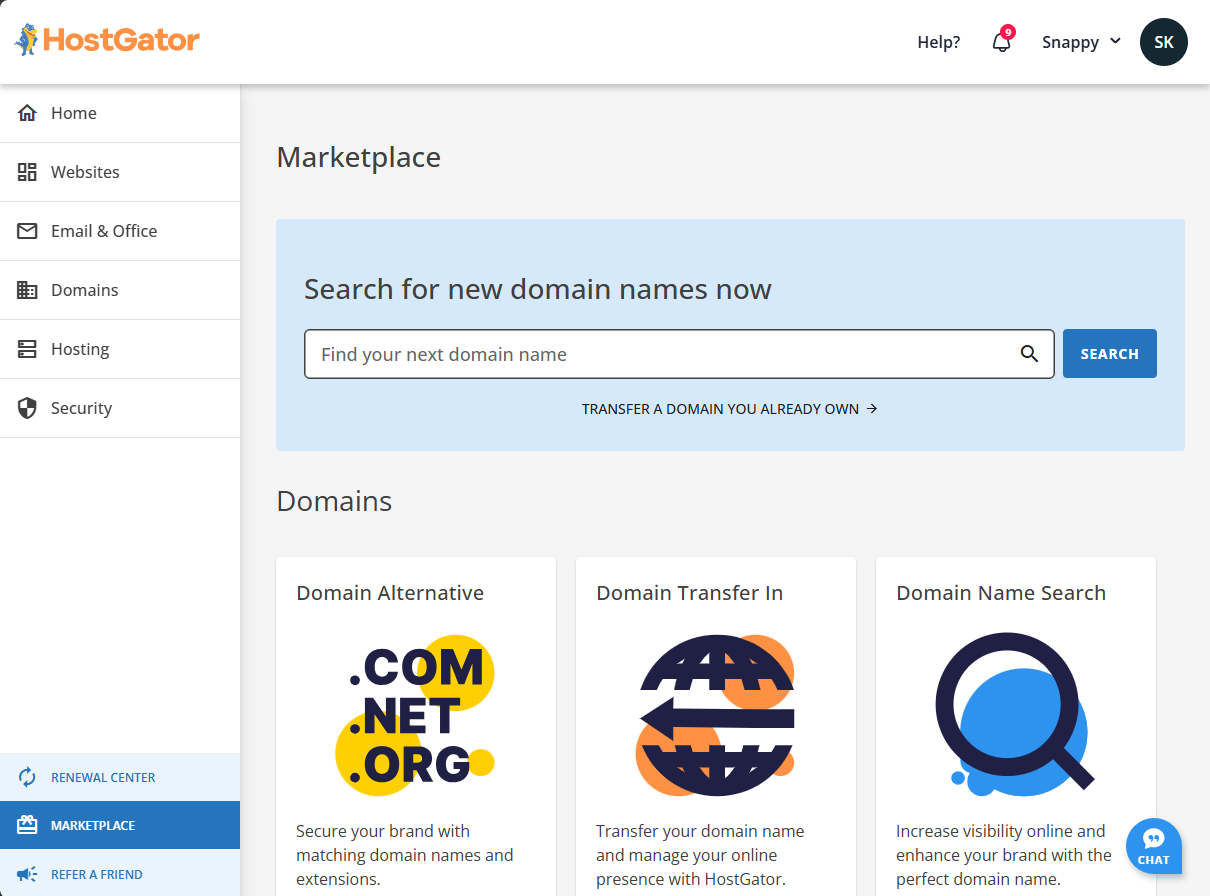The height and width of the screenshot is (896, 1210).
Task: Click the HostGator logo
Action: [x=105, y=40]
